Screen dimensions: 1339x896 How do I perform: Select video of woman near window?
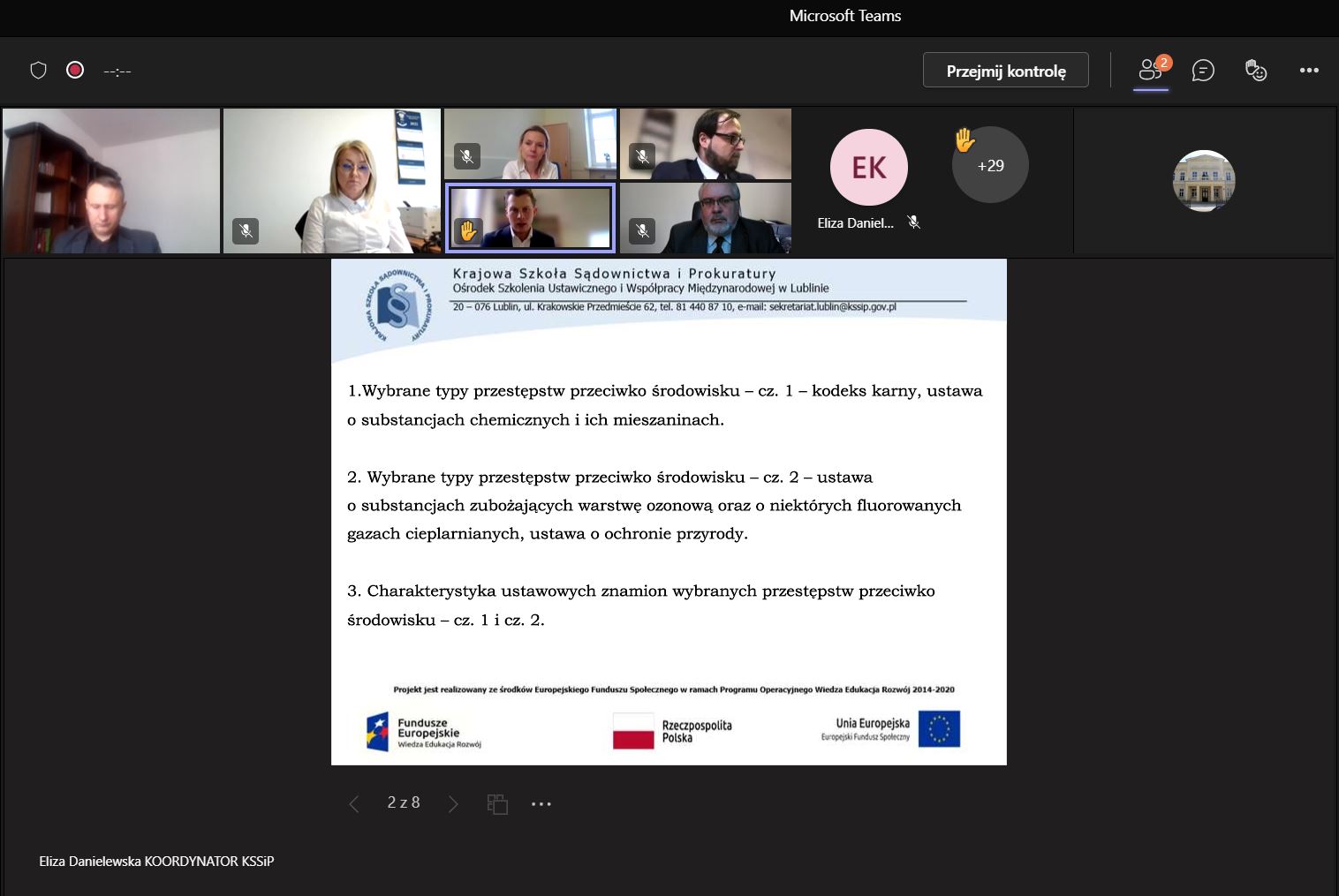[x=530, y=144]
